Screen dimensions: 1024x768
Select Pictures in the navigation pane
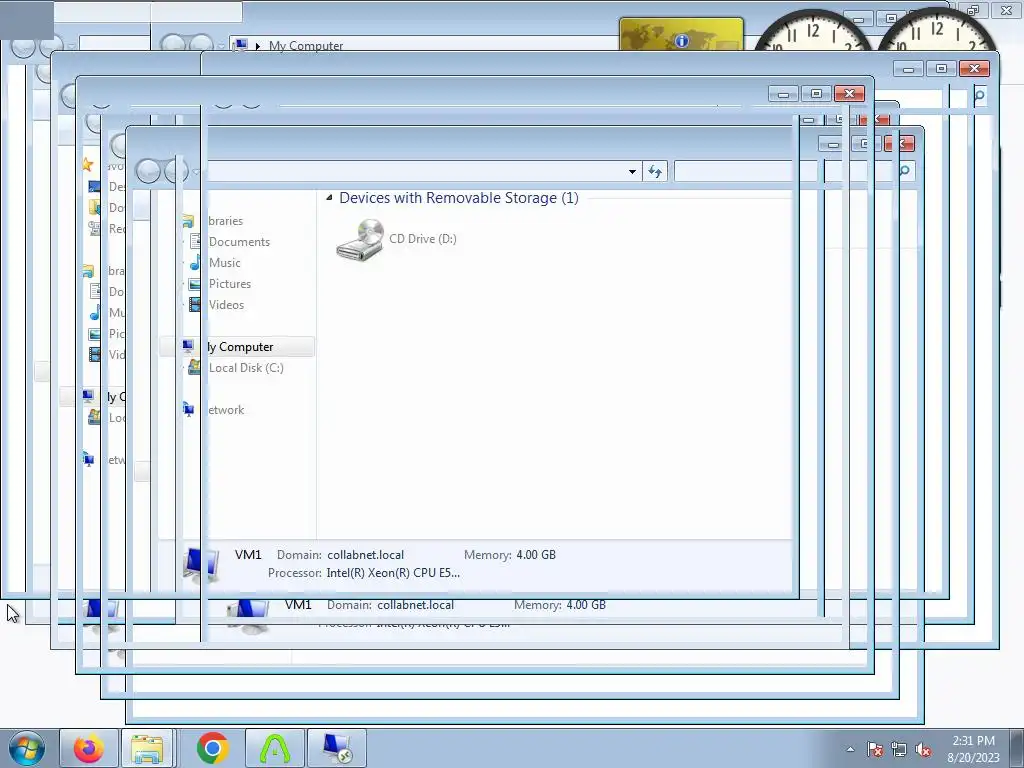coord(230,283)
